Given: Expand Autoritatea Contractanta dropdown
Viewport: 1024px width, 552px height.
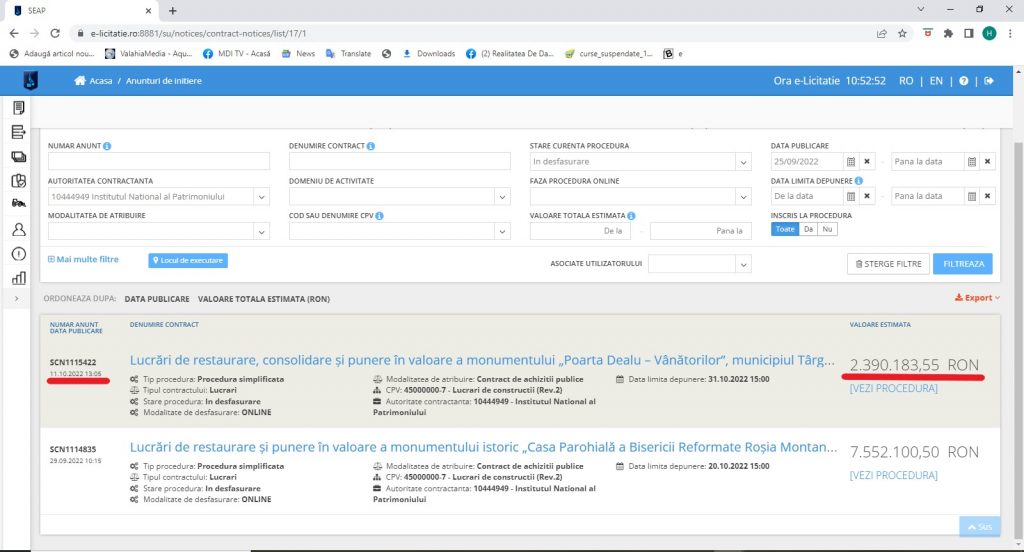Looking at the screenshot, I should coord(261,197).
